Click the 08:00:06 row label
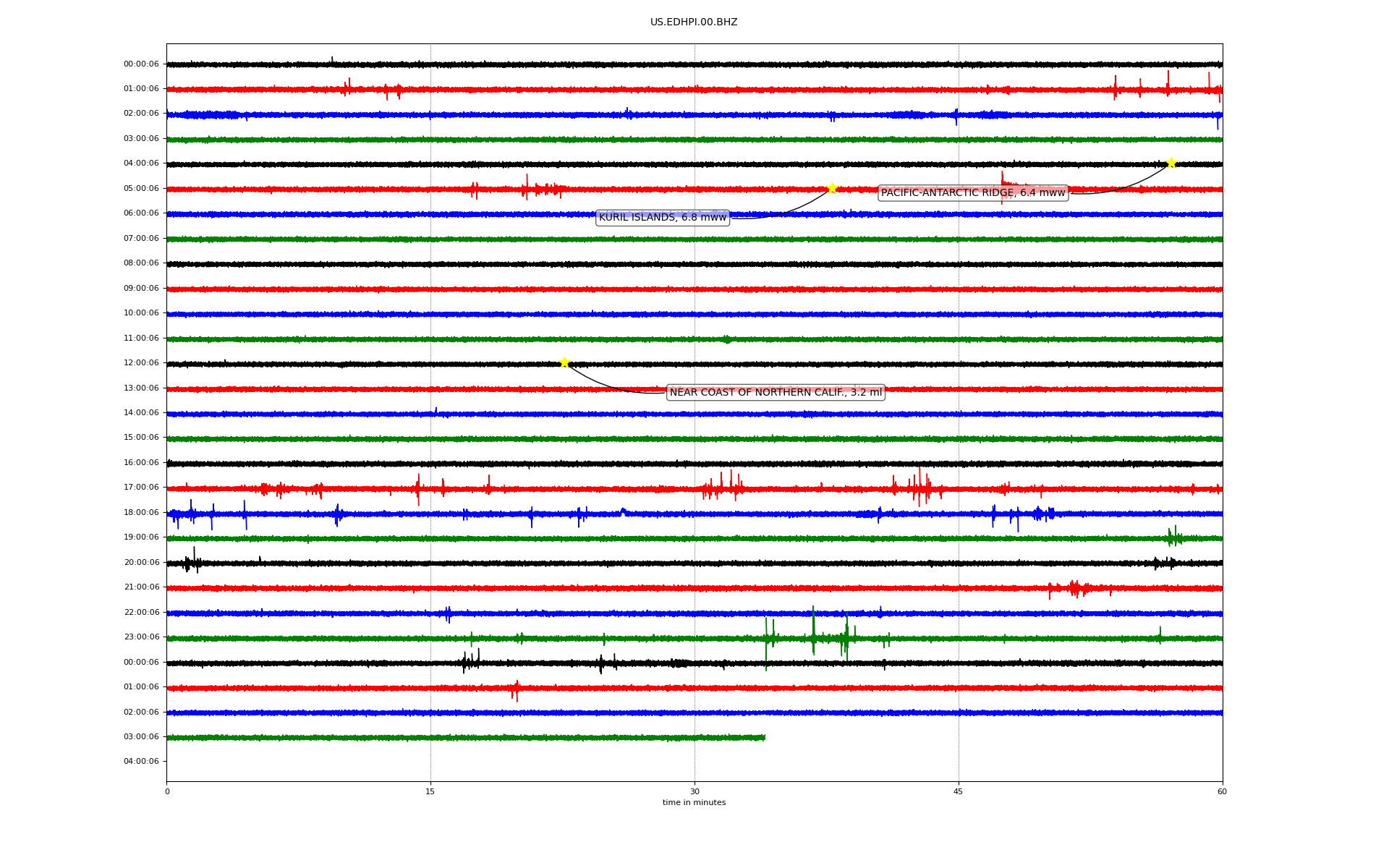The image size is (1389, 868). (x=141, y=263)
